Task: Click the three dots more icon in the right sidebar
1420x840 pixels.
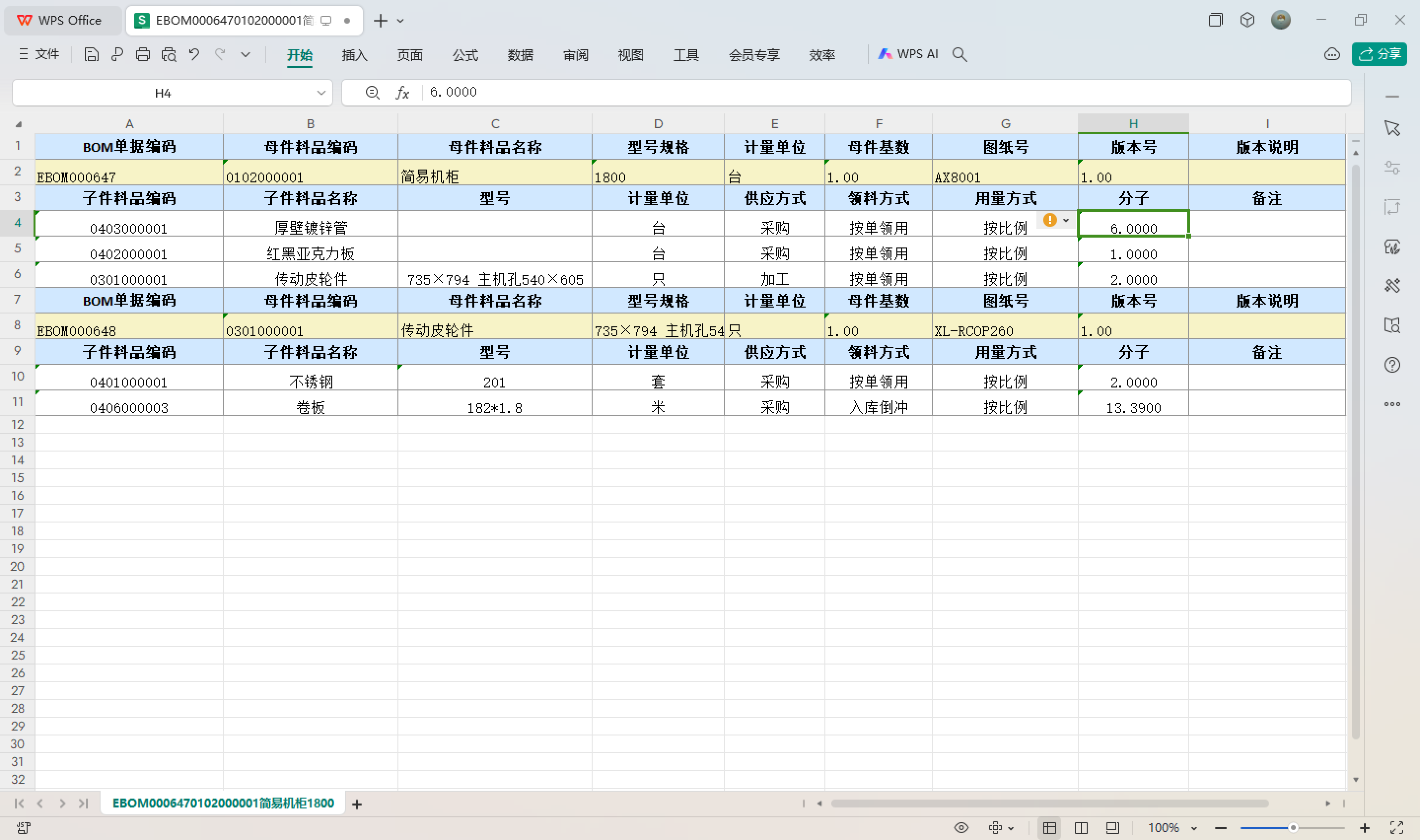Action: 1392,404
